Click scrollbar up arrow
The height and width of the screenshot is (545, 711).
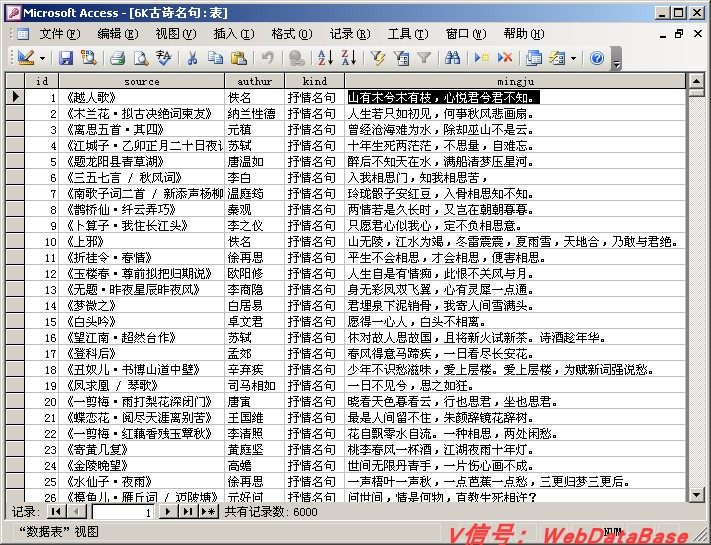(696, 82)
